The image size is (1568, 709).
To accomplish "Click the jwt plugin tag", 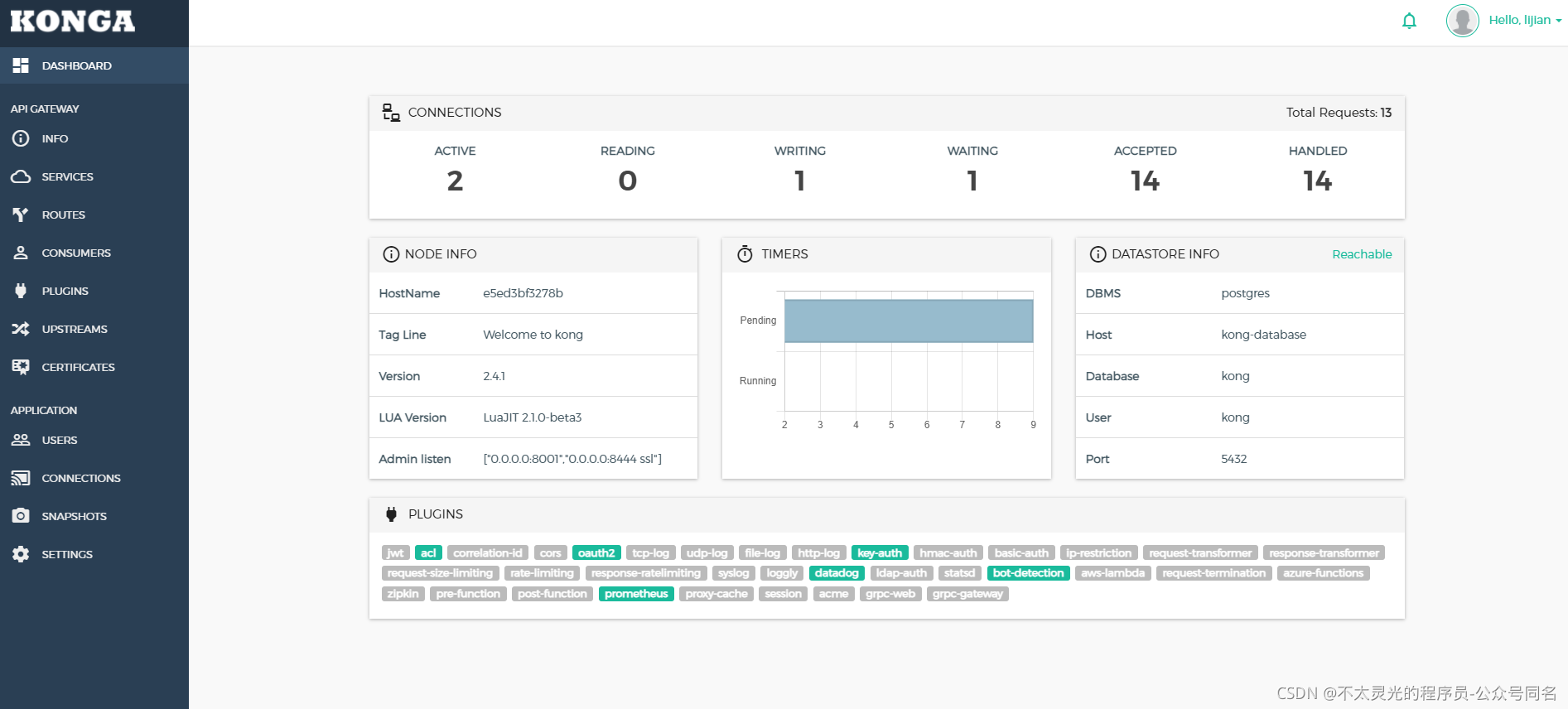I will pyautogui.click(x=395, y=553).
